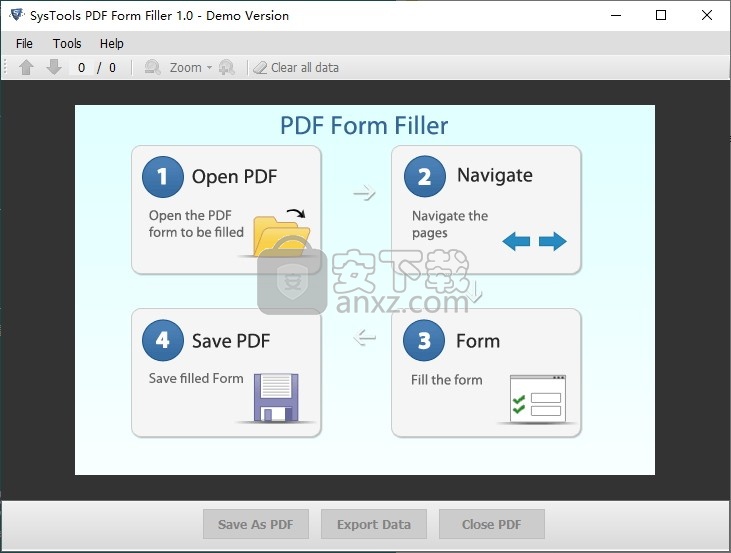Click 'Save filled Form' text
Image resolution: width=731 pixels, height=553 pixels.
(x=196, y=378)
